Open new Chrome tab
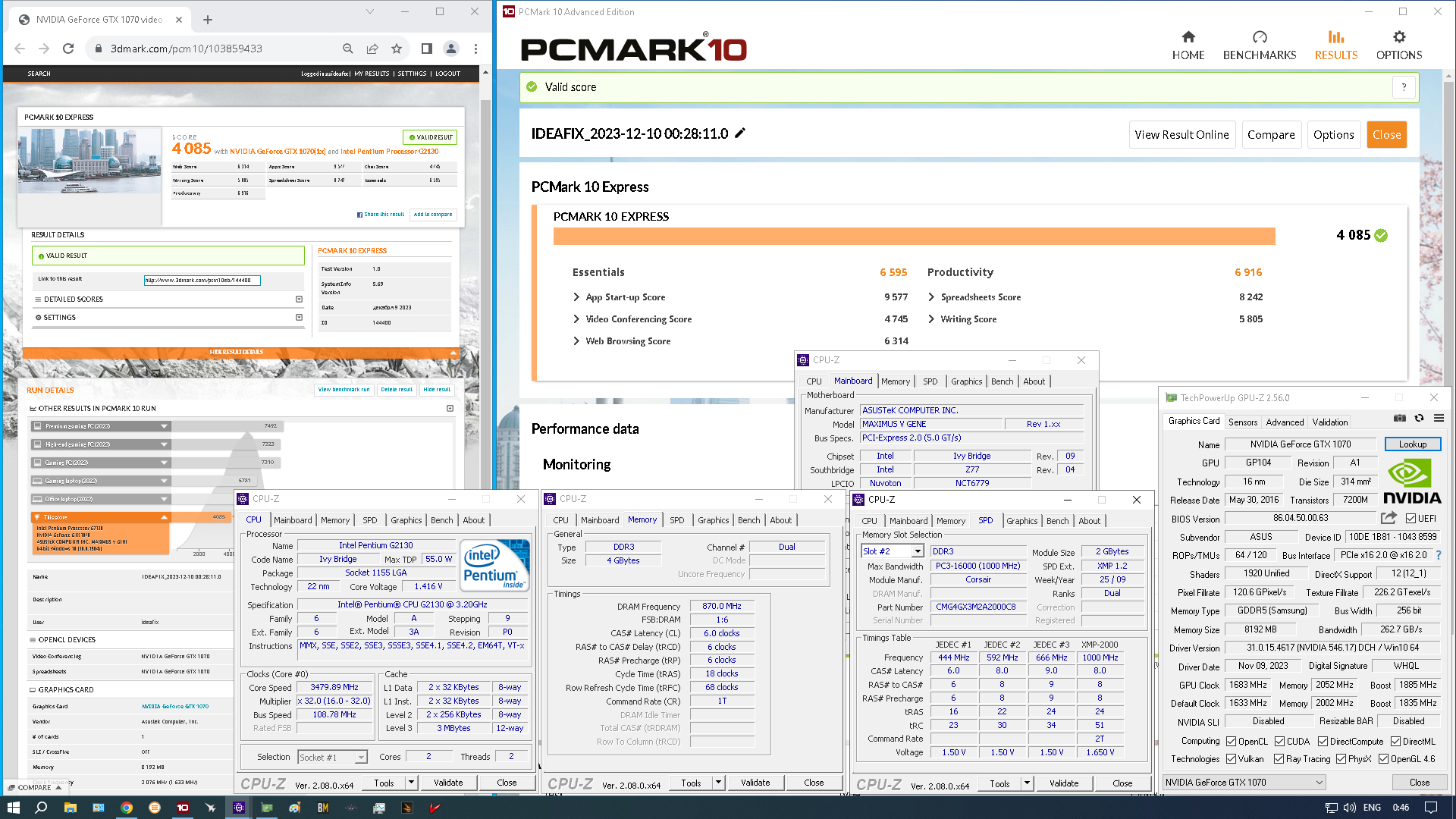Image resolution: width=1456 pixels, height=819 pixels. click(208, 20)
